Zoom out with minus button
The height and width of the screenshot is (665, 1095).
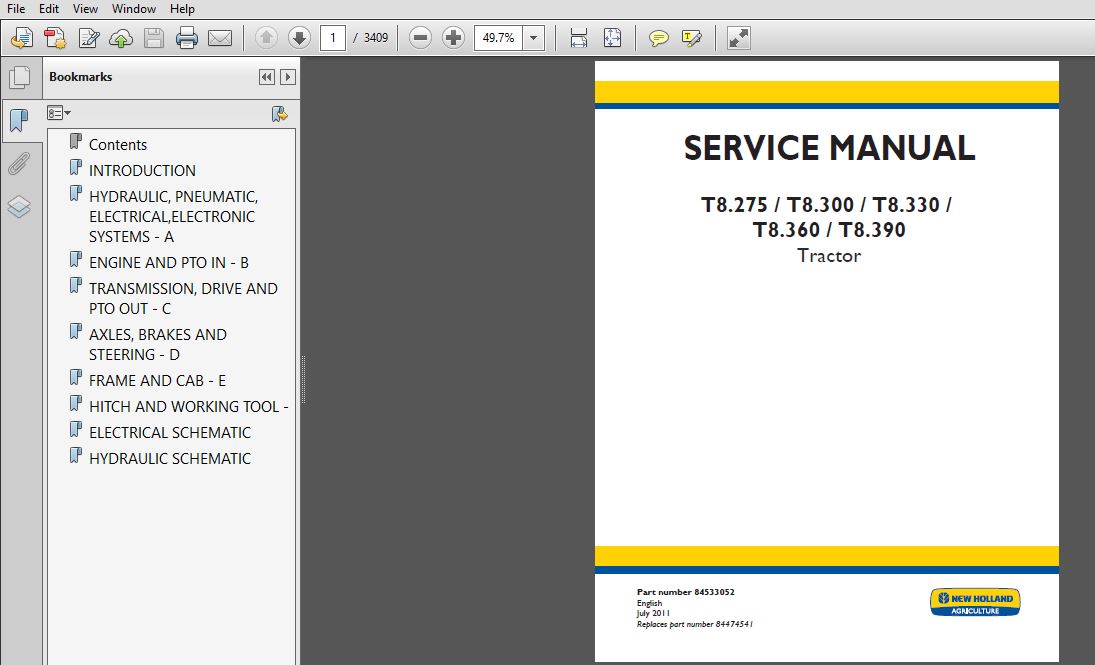tap(420, 38)
